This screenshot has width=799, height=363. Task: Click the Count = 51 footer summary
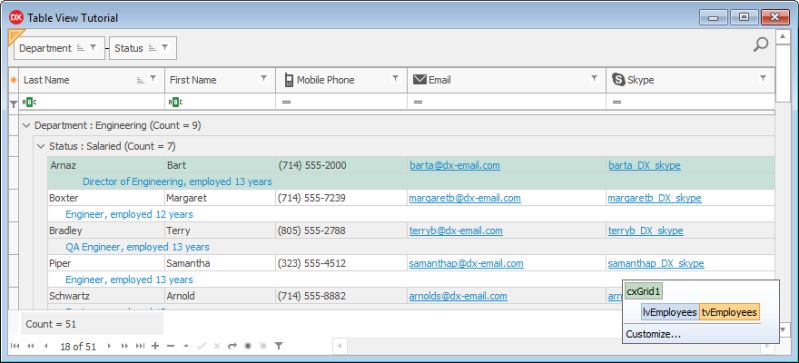(x=92, y=324)
